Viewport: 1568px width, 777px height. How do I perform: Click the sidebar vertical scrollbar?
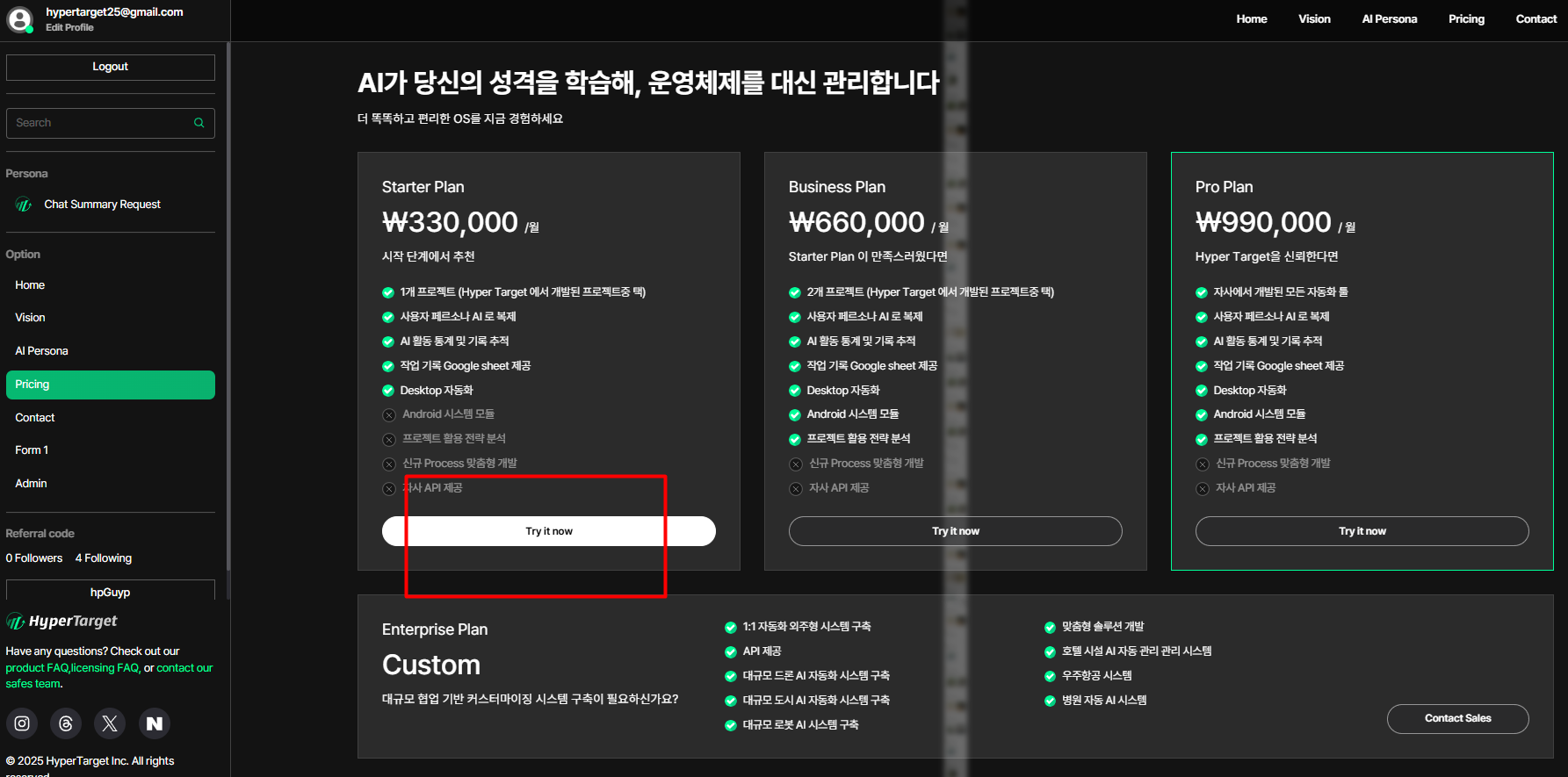pyautogui.click(x=228, y=307)
